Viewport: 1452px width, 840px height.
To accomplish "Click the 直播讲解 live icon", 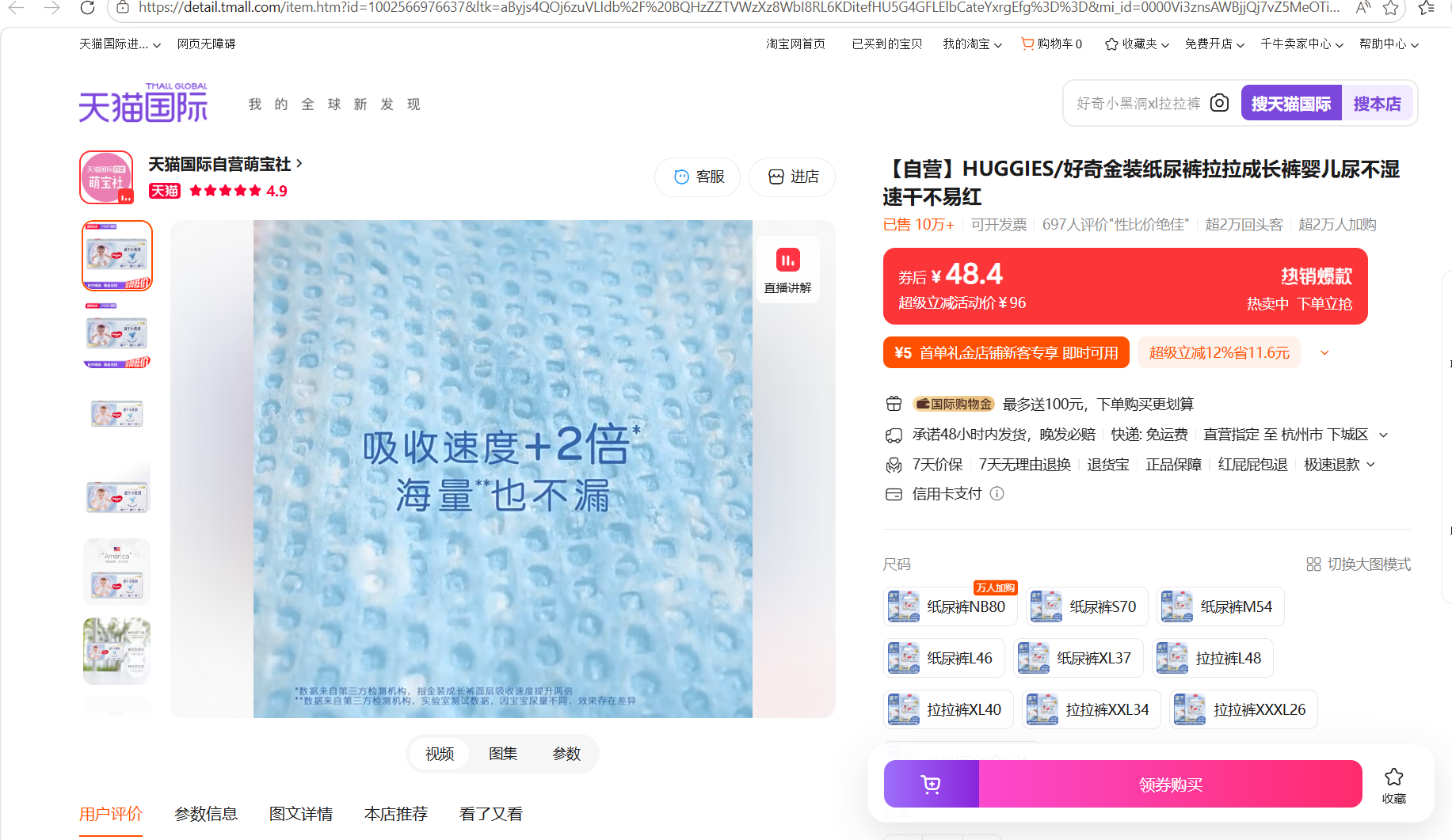I will pyautogui.click(x=787, y=270).
